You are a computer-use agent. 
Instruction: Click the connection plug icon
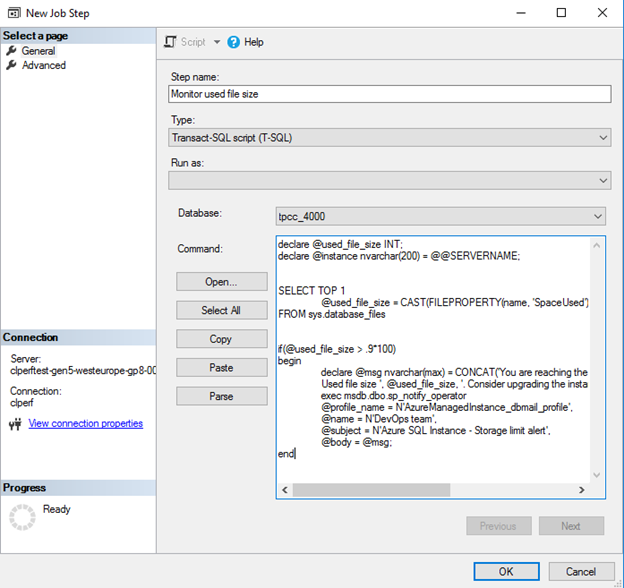click(x=15, y=424)
